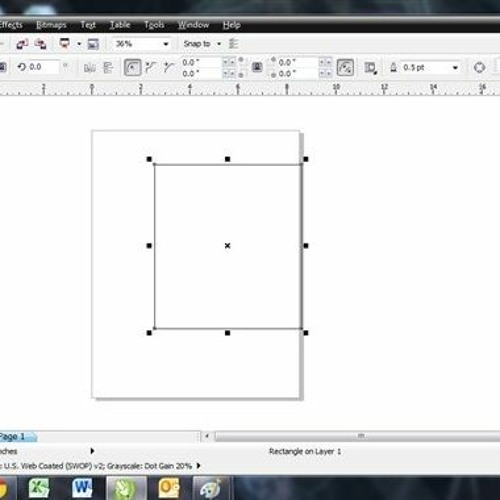Open the Application launcher dropdown arrow
The height and width of the screenshot is (500, 500).
79,44
